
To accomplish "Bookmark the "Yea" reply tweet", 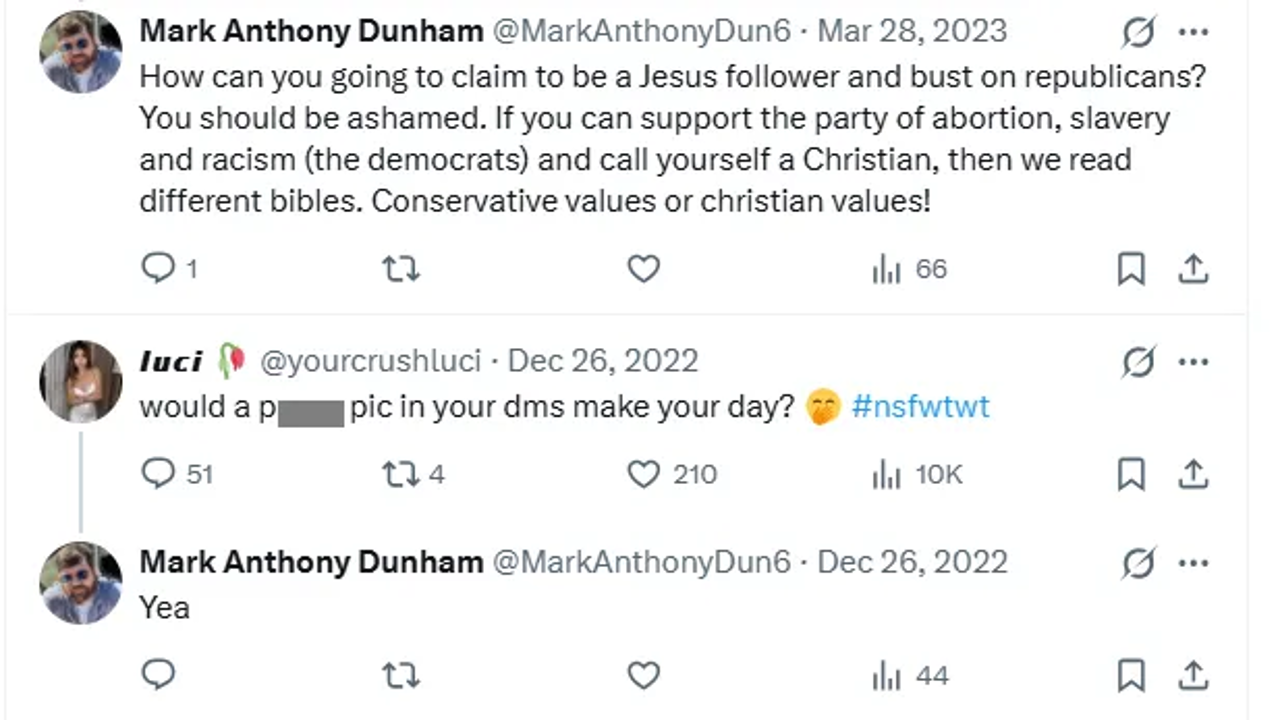I will pyautogui.click(x=1131, y=676).
